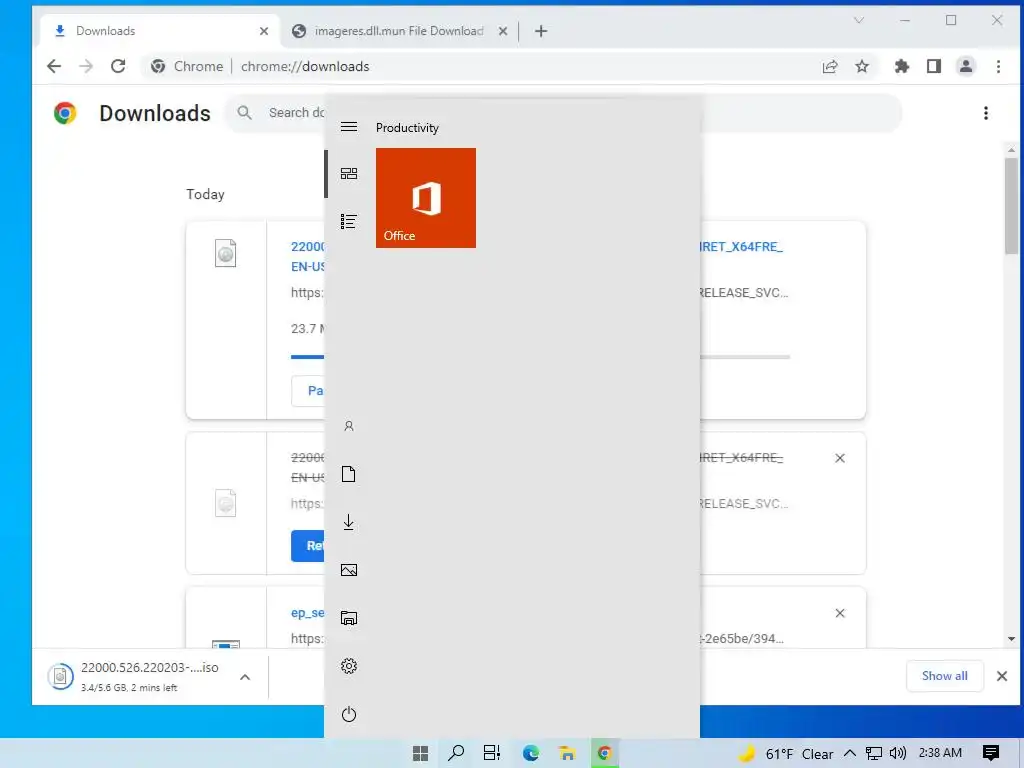
Task: Open Chrome tab search dropdown arrow
Action: pos(859,20)
